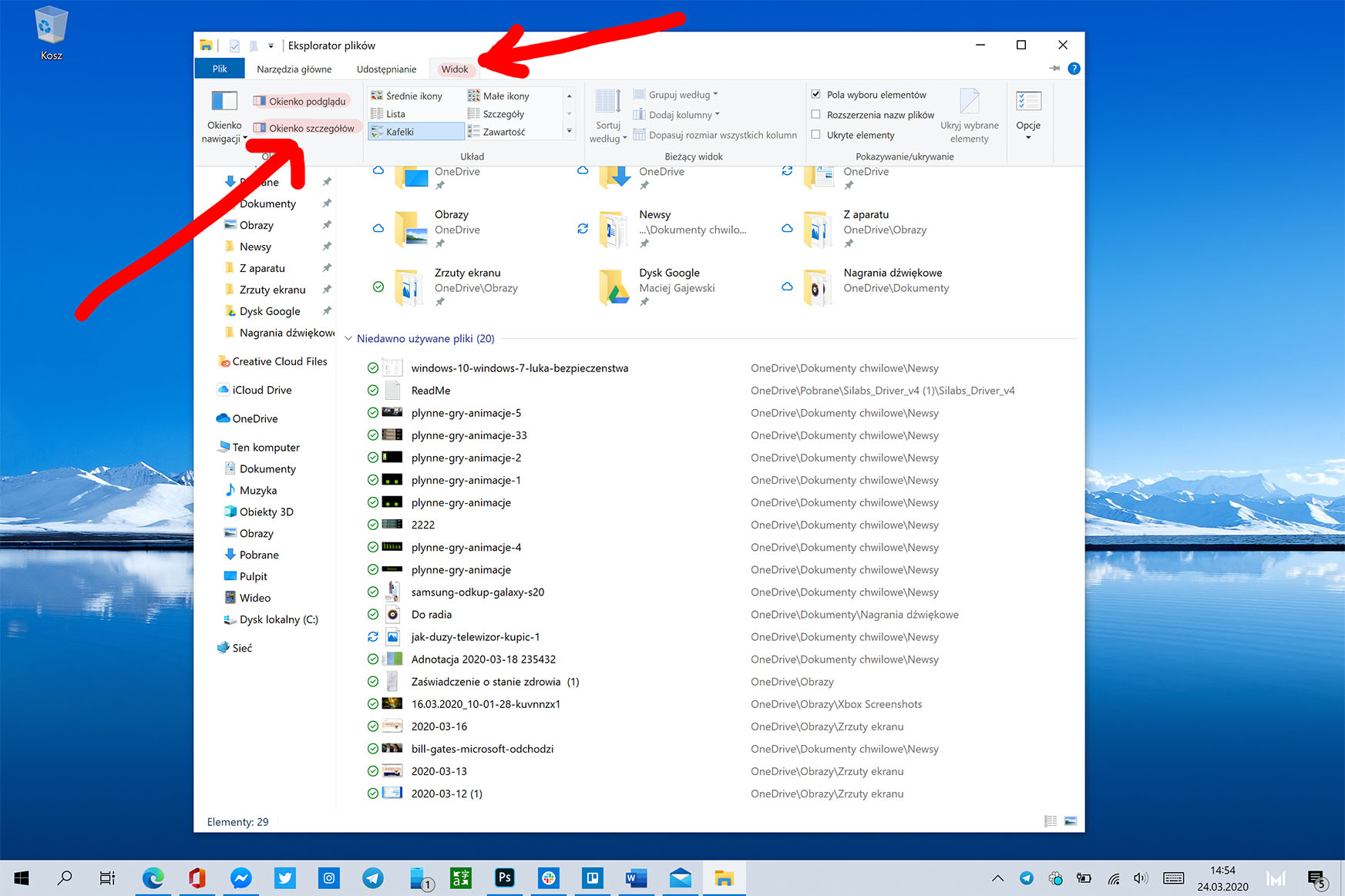Switch layout to Lista

pos(388,113)
